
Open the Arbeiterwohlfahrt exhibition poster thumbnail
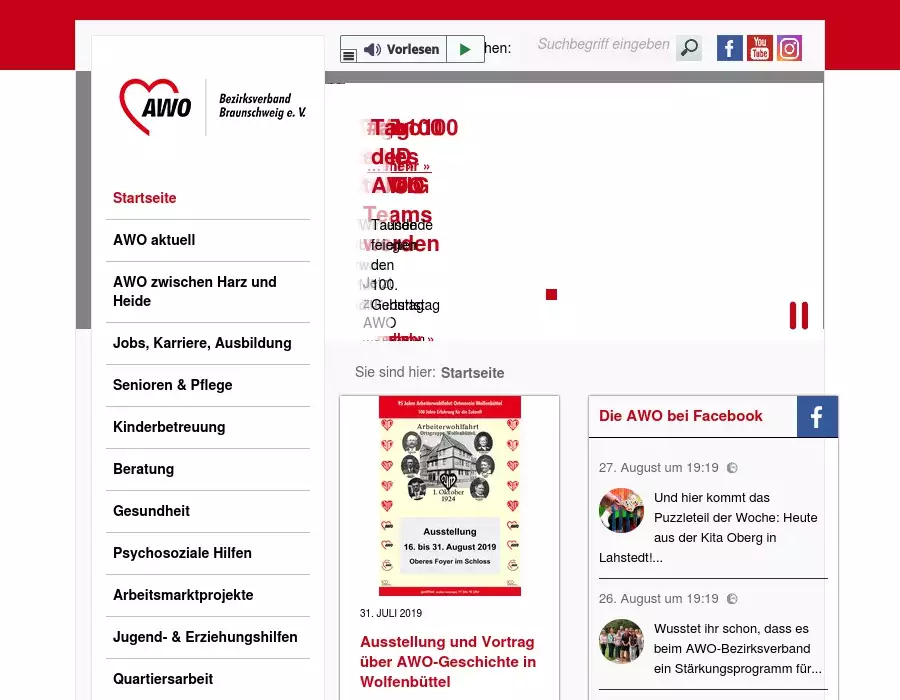[x=449, y=496]
